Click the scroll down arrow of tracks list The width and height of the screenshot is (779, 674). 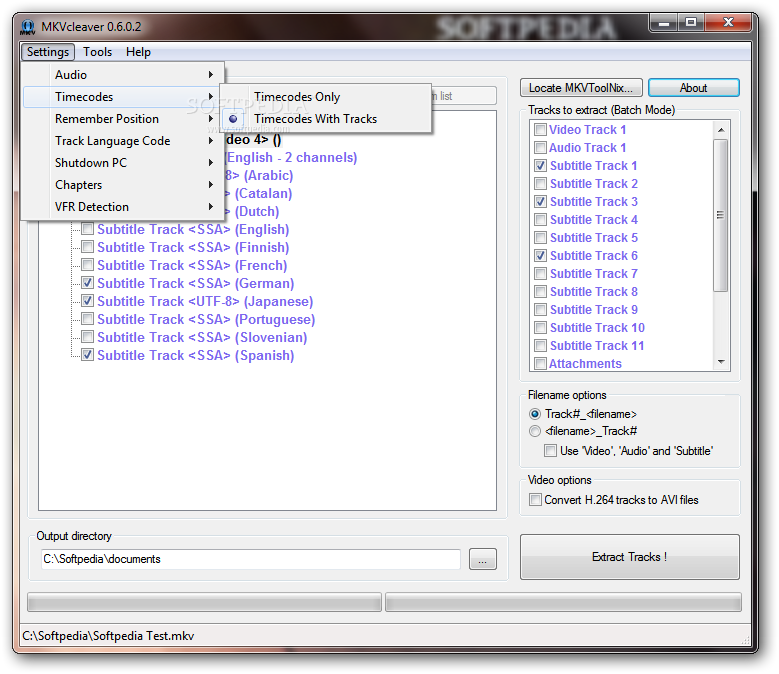721,362
